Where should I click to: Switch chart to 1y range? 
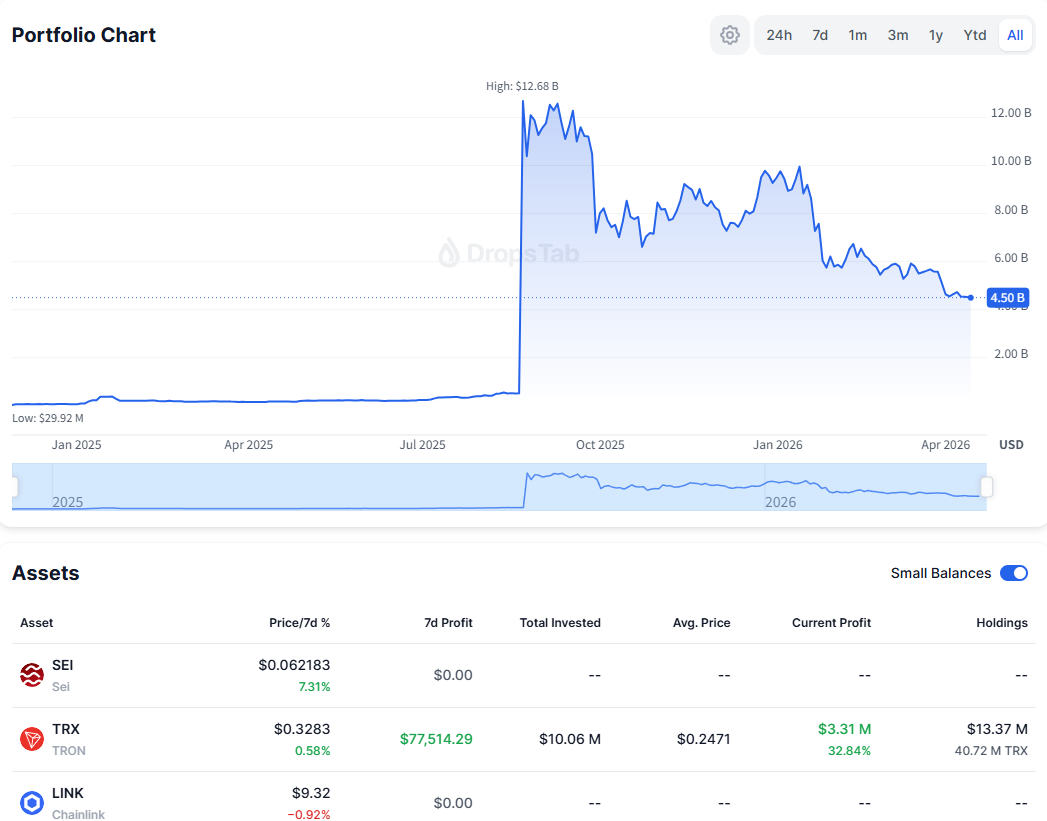[936, 35]
